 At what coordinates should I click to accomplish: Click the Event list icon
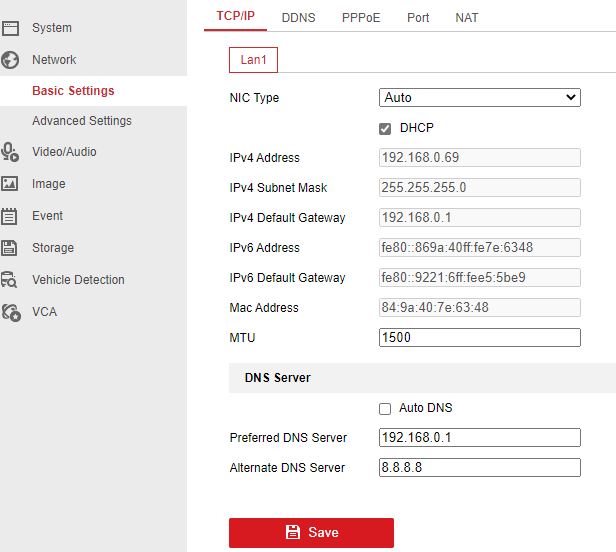(x=11, y=216)
